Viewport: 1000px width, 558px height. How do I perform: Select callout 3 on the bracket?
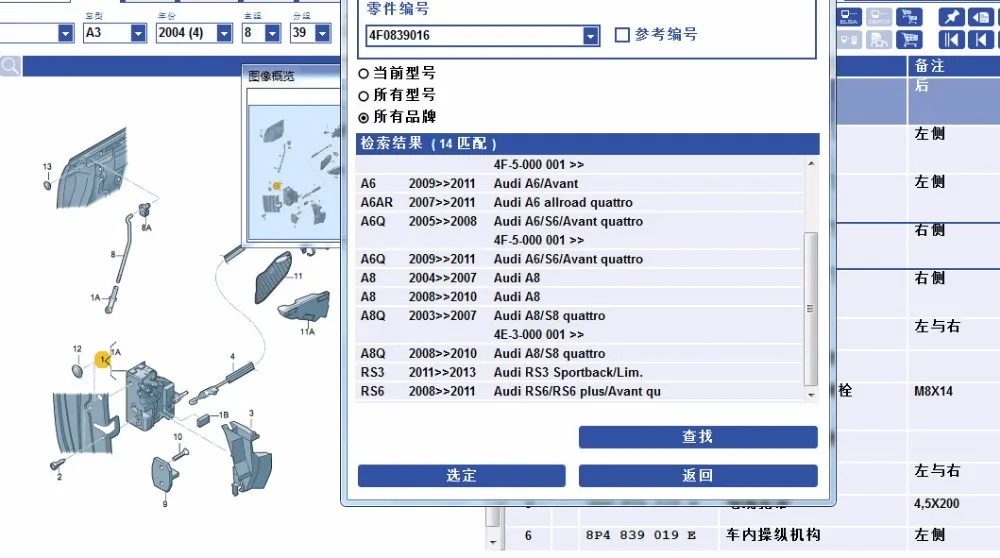tap(251, 413)
